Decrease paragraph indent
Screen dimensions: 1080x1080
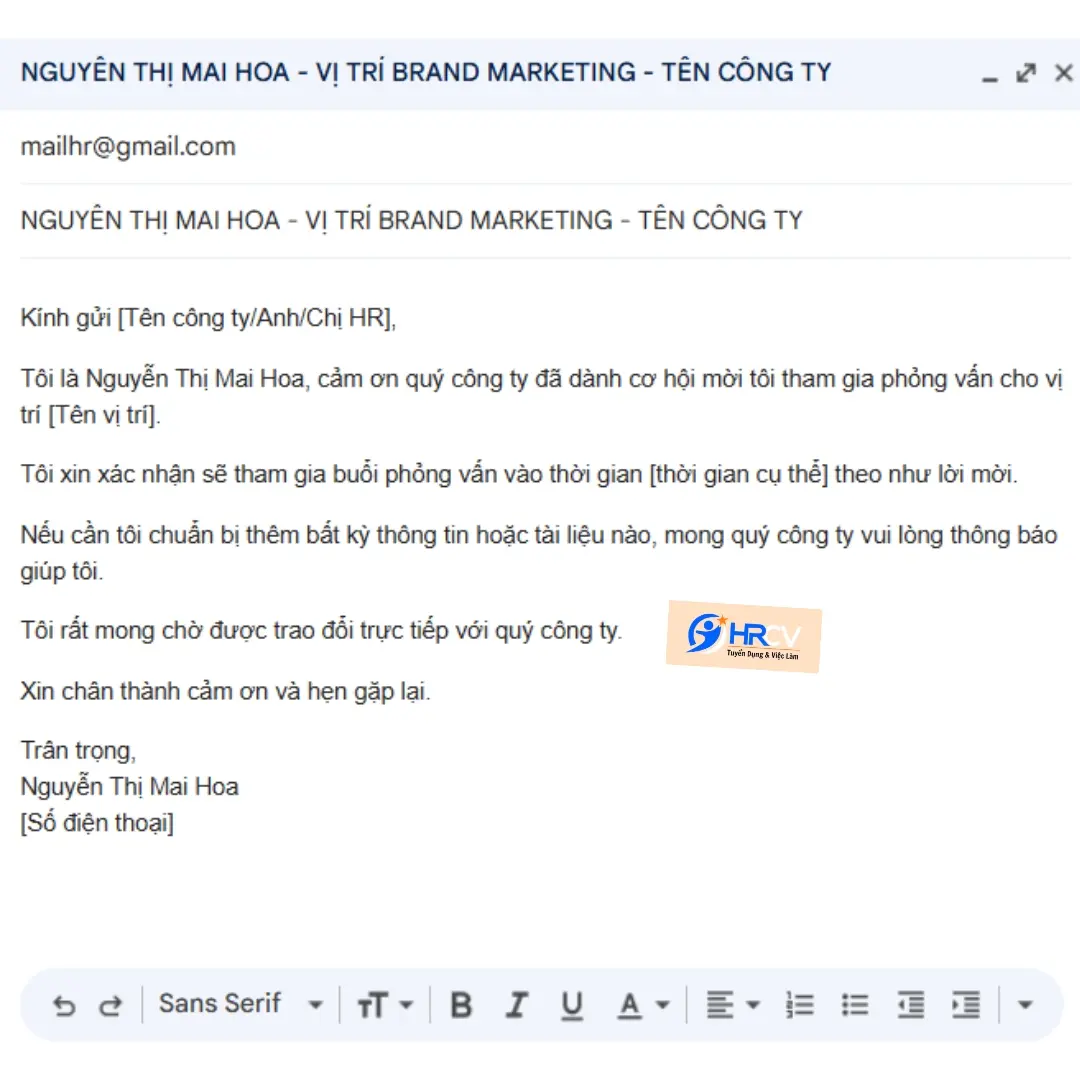pyautogui.click(x=911, y=1006)
